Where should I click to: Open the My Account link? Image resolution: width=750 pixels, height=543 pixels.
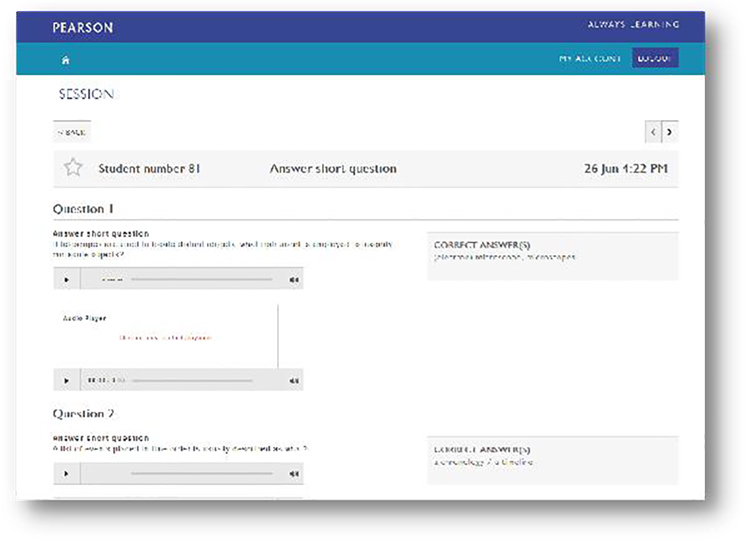click(591, 59)
